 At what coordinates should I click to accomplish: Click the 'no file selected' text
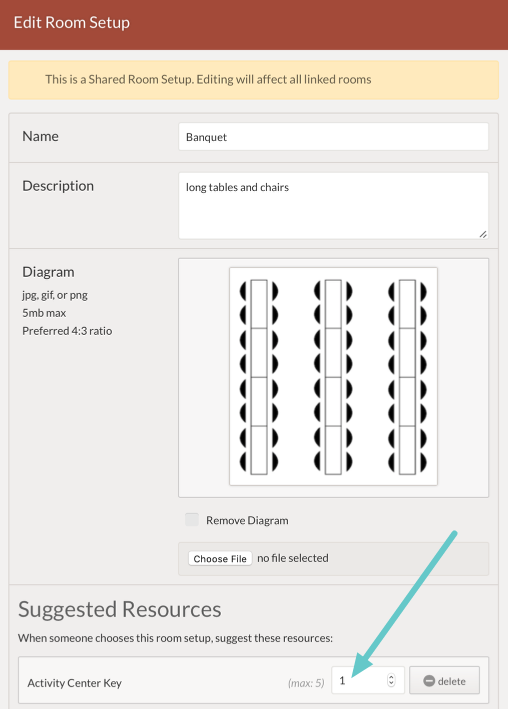[293, 558]
